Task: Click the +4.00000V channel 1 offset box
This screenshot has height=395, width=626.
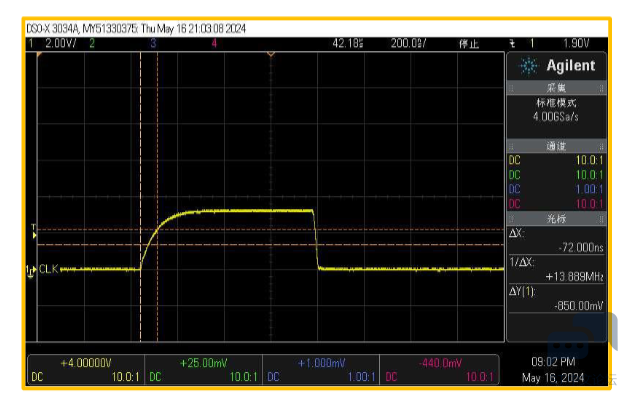Action: point(86,369)
